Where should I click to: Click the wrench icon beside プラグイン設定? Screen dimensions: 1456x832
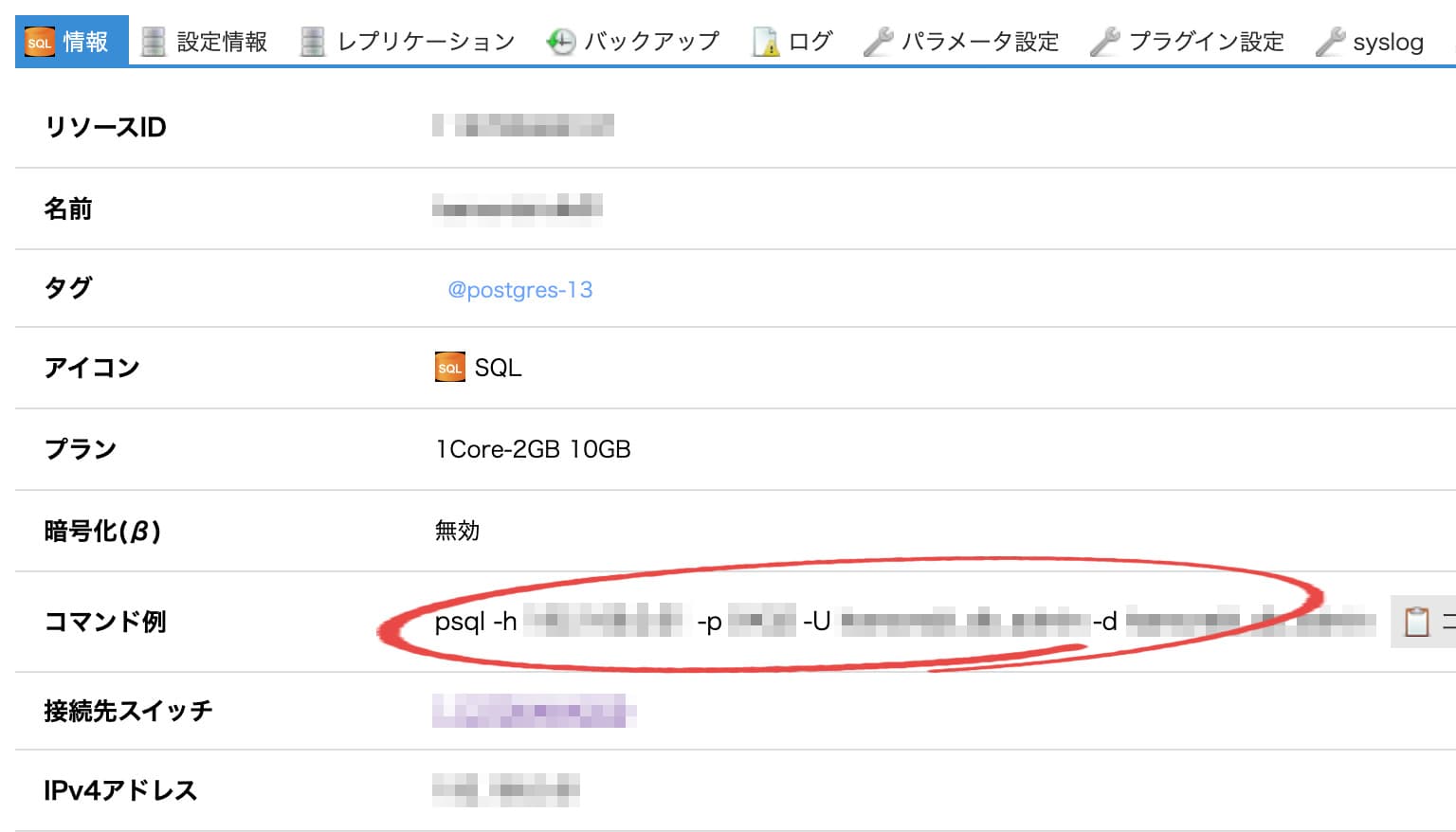coord(1104,42)
